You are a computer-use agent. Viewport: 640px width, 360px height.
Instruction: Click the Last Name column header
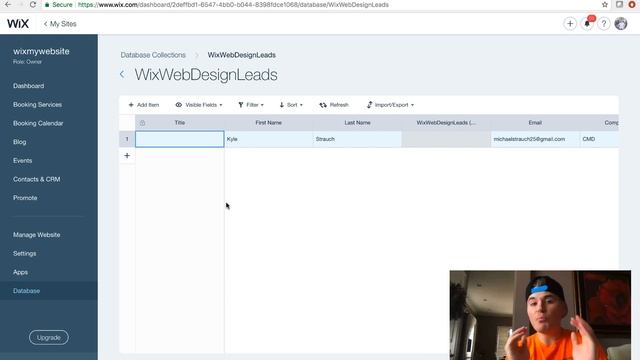[x=358, y=122]
